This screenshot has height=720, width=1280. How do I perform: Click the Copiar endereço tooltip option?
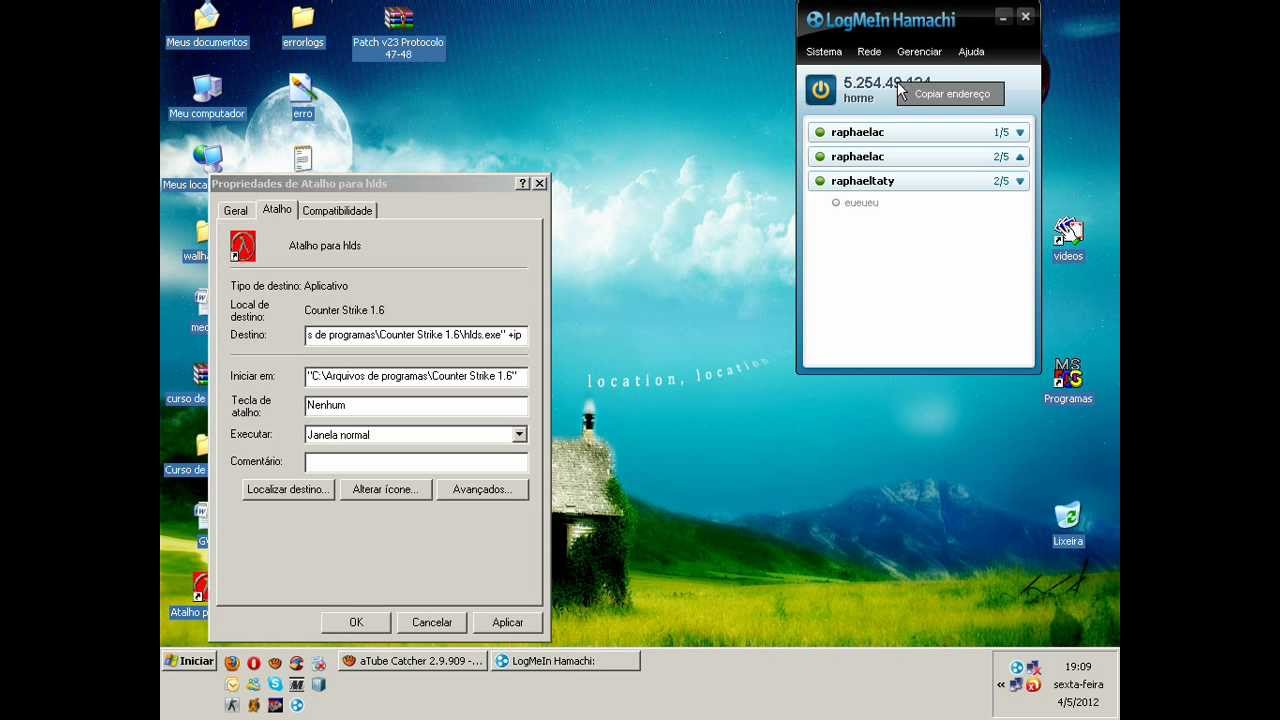click(952, 94)
